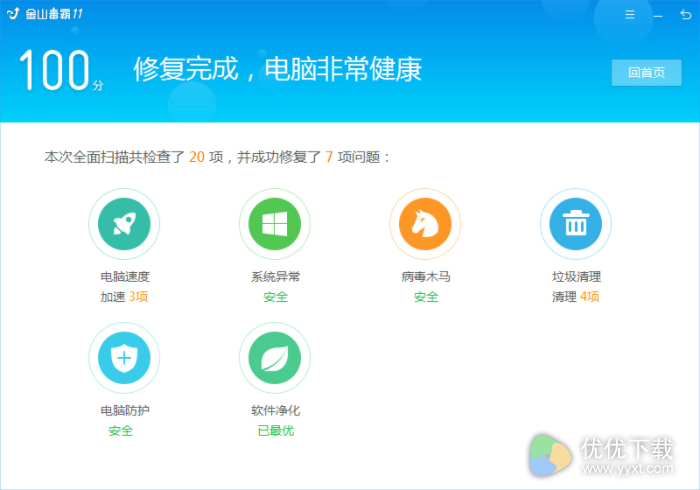Click the 电脑速度 label

tap(125, 277)
